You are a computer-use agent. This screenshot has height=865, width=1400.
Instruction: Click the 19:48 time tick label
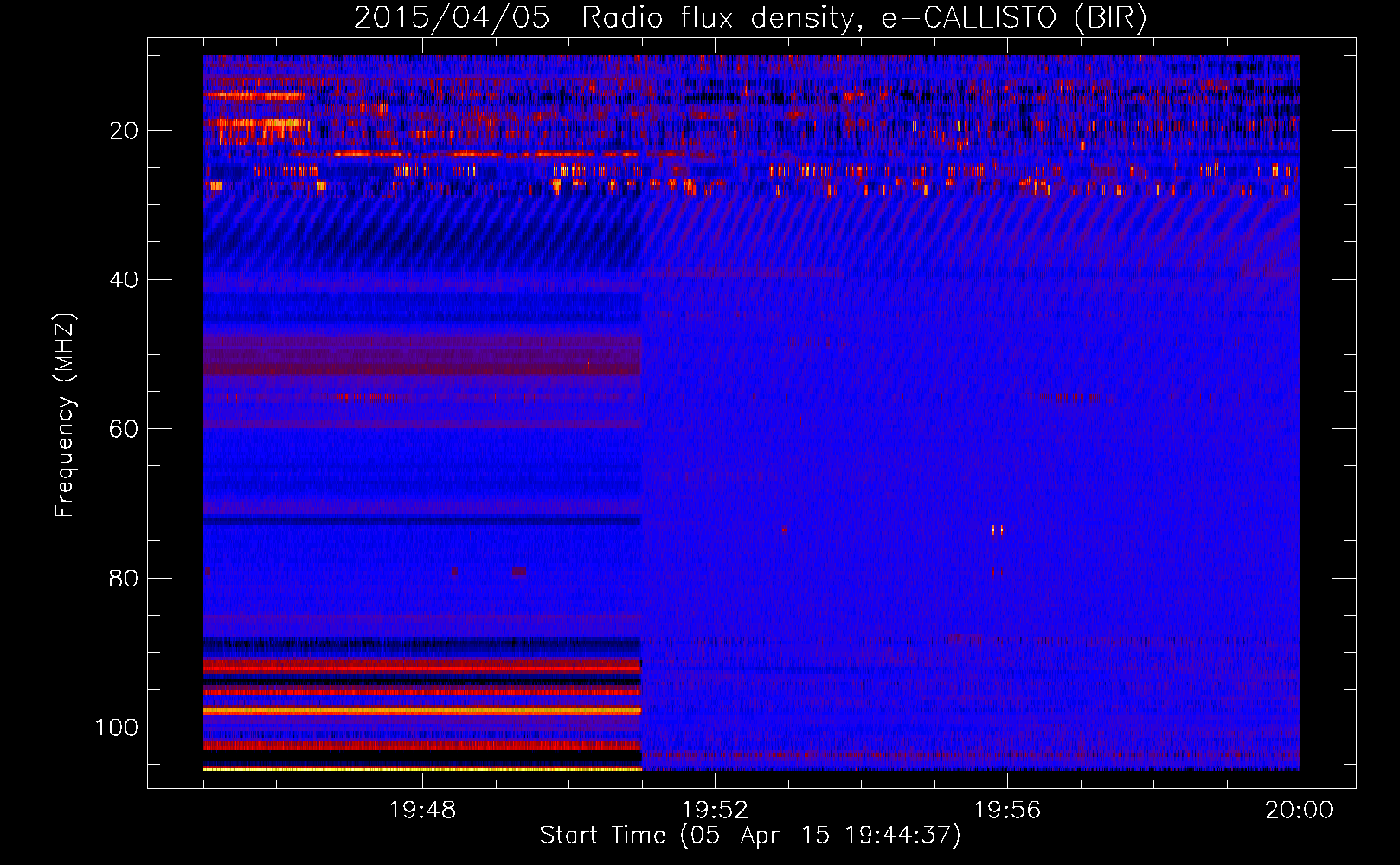[x=422, y=811]
